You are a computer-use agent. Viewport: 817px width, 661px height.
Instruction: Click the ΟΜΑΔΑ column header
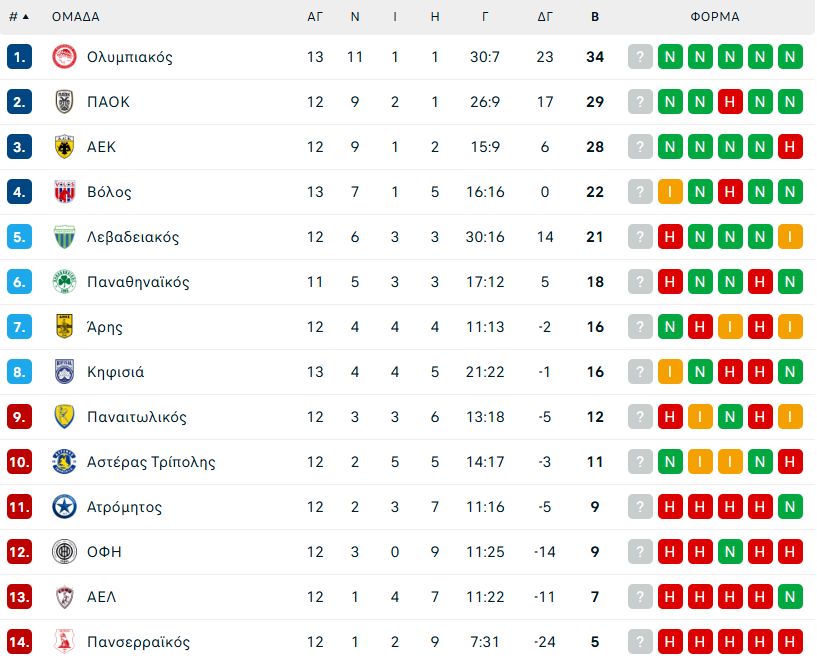click(76, 17)
